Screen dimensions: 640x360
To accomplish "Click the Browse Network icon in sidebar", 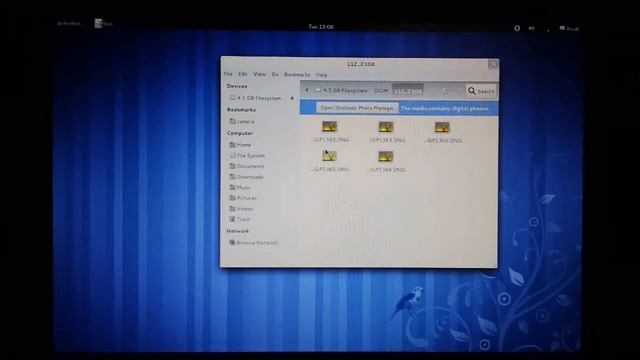I will point(232,242).
